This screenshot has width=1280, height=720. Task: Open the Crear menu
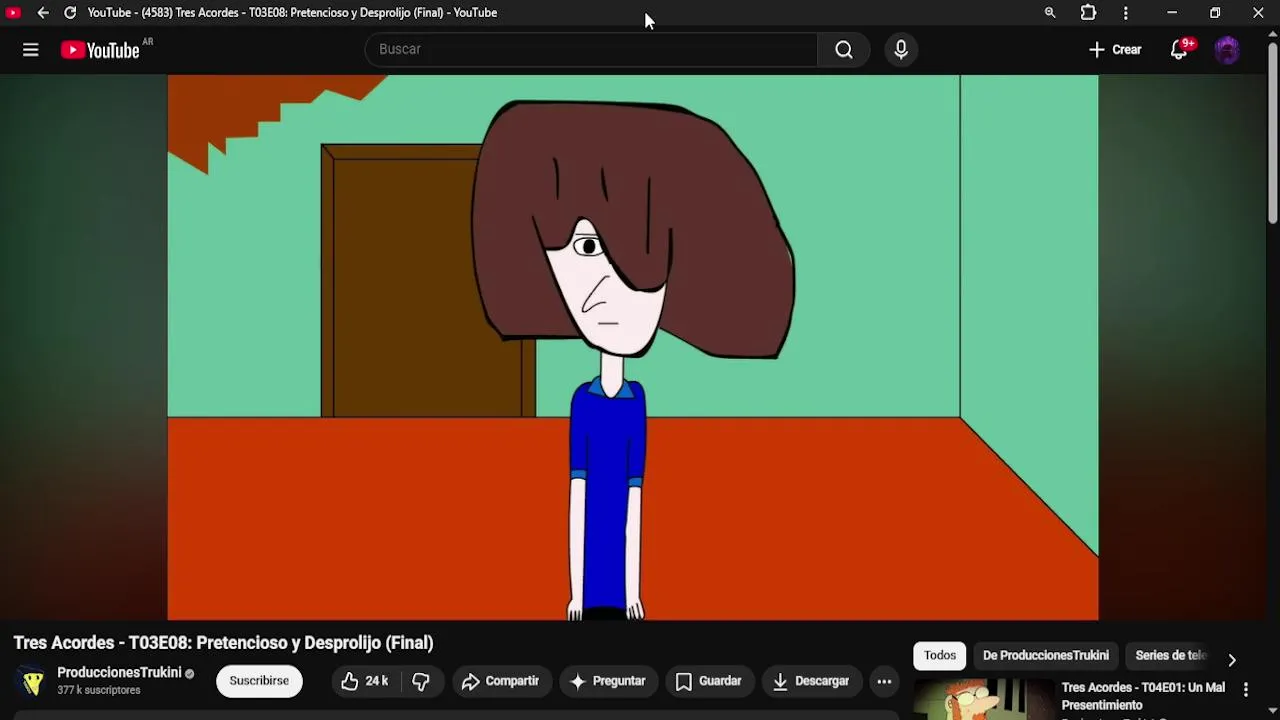click(x=1115, y=50)
